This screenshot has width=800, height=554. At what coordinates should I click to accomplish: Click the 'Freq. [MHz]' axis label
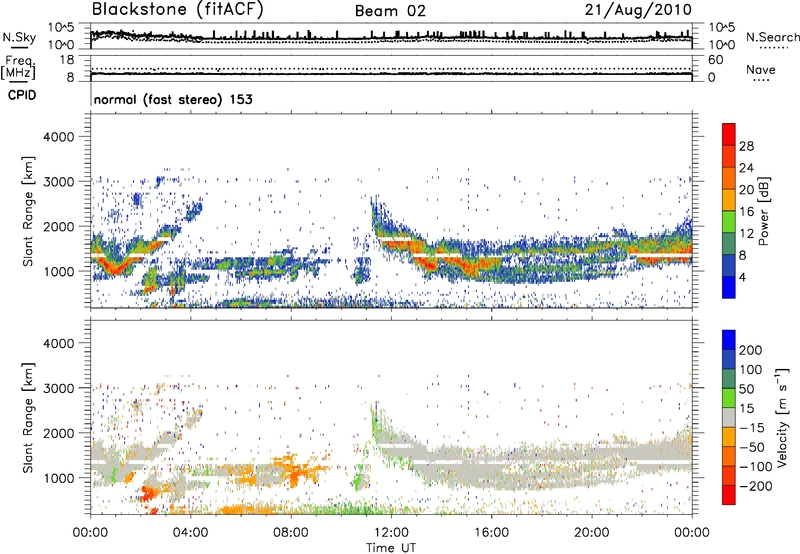point(18,68)
